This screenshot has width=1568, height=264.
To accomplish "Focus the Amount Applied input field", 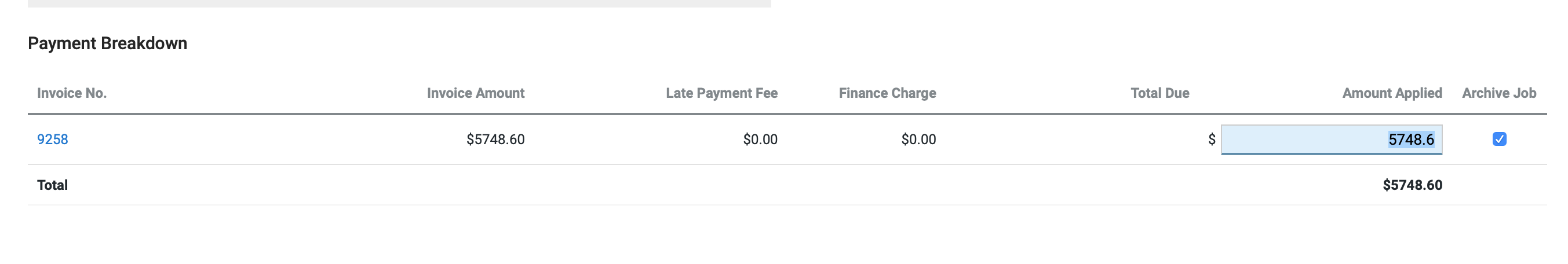I will point(1303,140).
